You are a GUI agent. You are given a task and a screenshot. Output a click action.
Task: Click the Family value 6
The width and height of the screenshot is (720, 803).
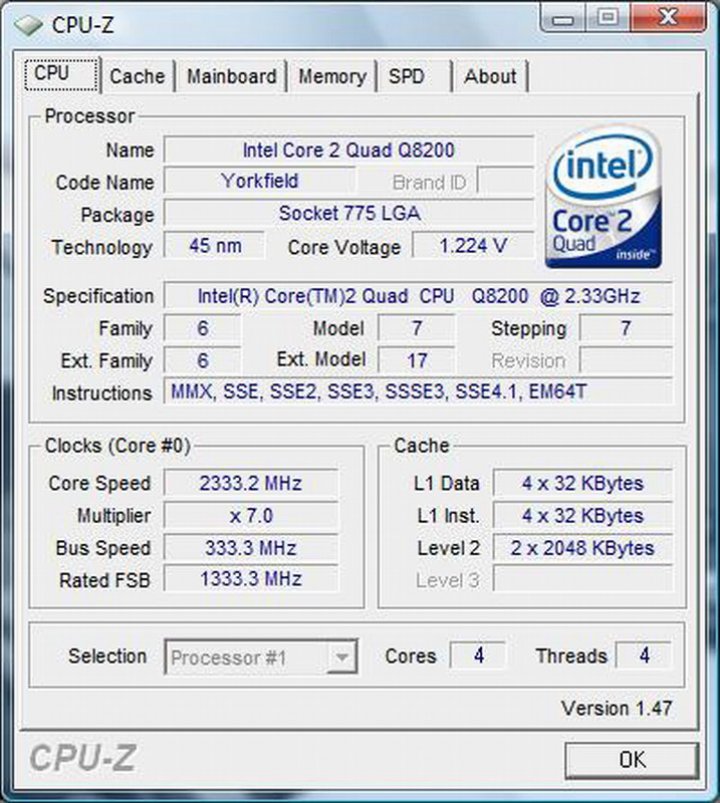tap(202, 328)
